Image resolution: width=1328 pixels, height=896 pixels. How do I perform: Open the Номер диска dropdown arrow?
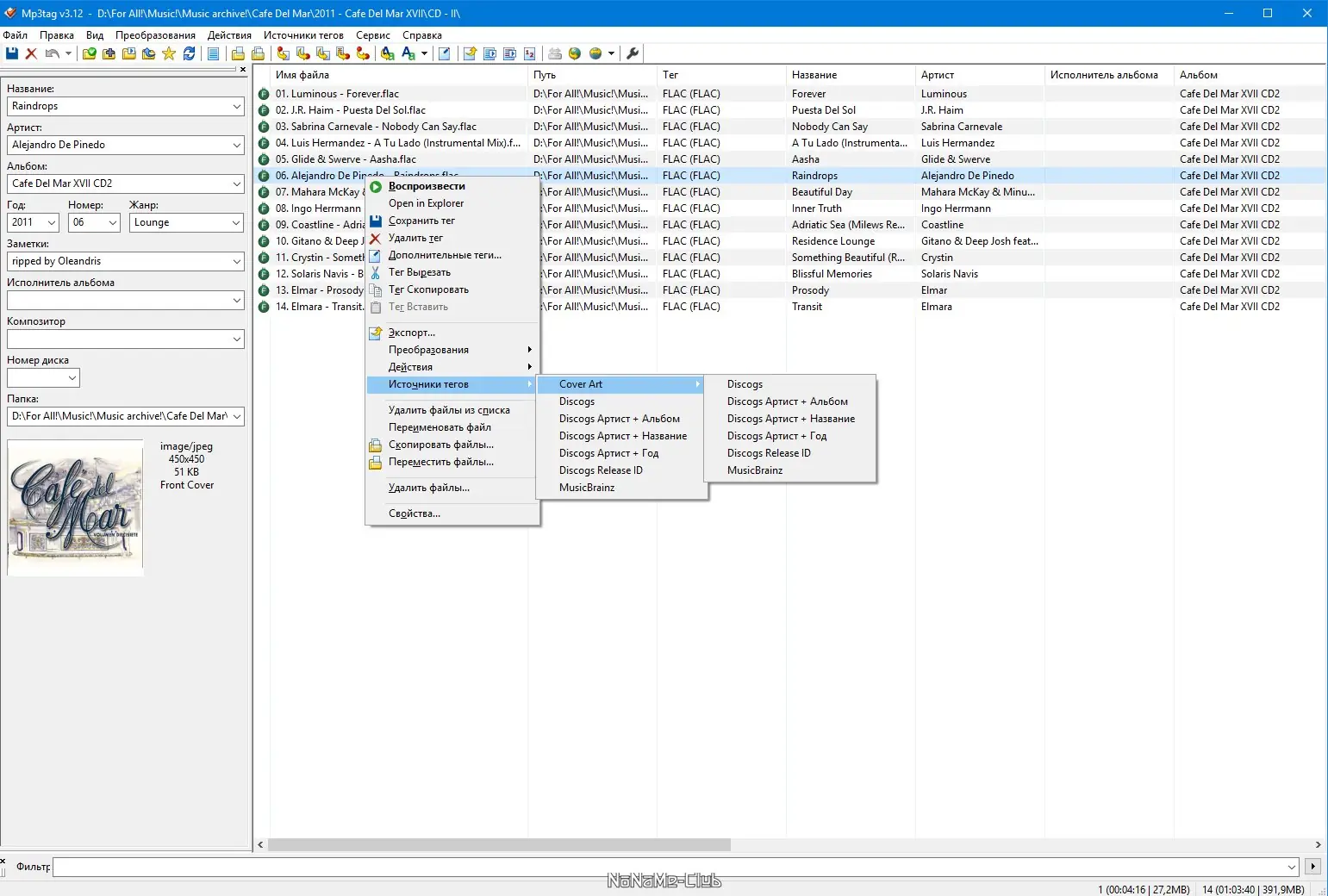point(72,377)
